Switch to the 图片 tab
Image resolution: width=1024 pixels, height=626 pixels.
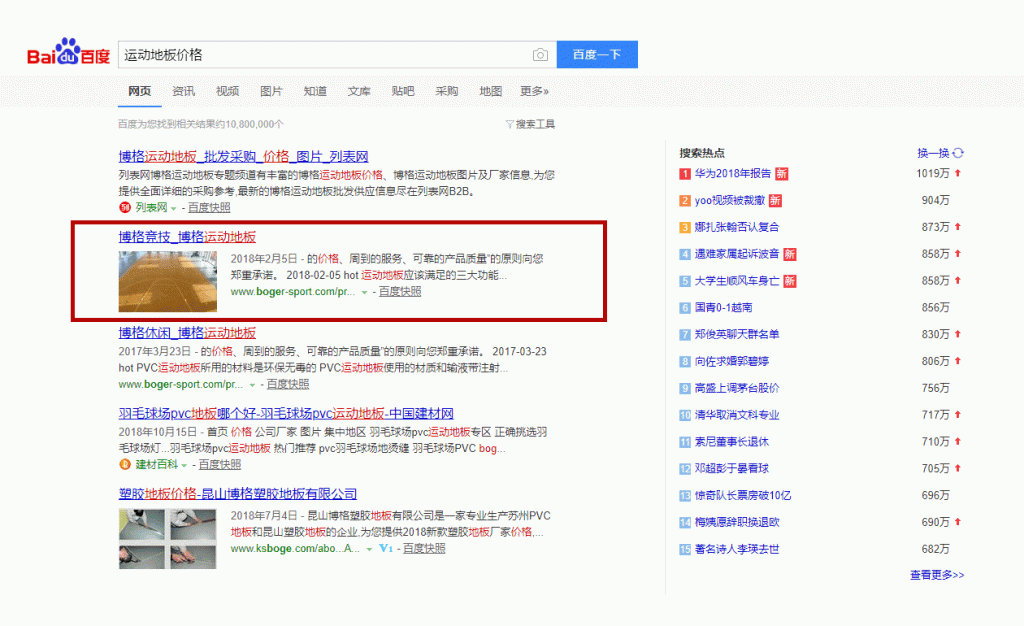click(271, 91)
